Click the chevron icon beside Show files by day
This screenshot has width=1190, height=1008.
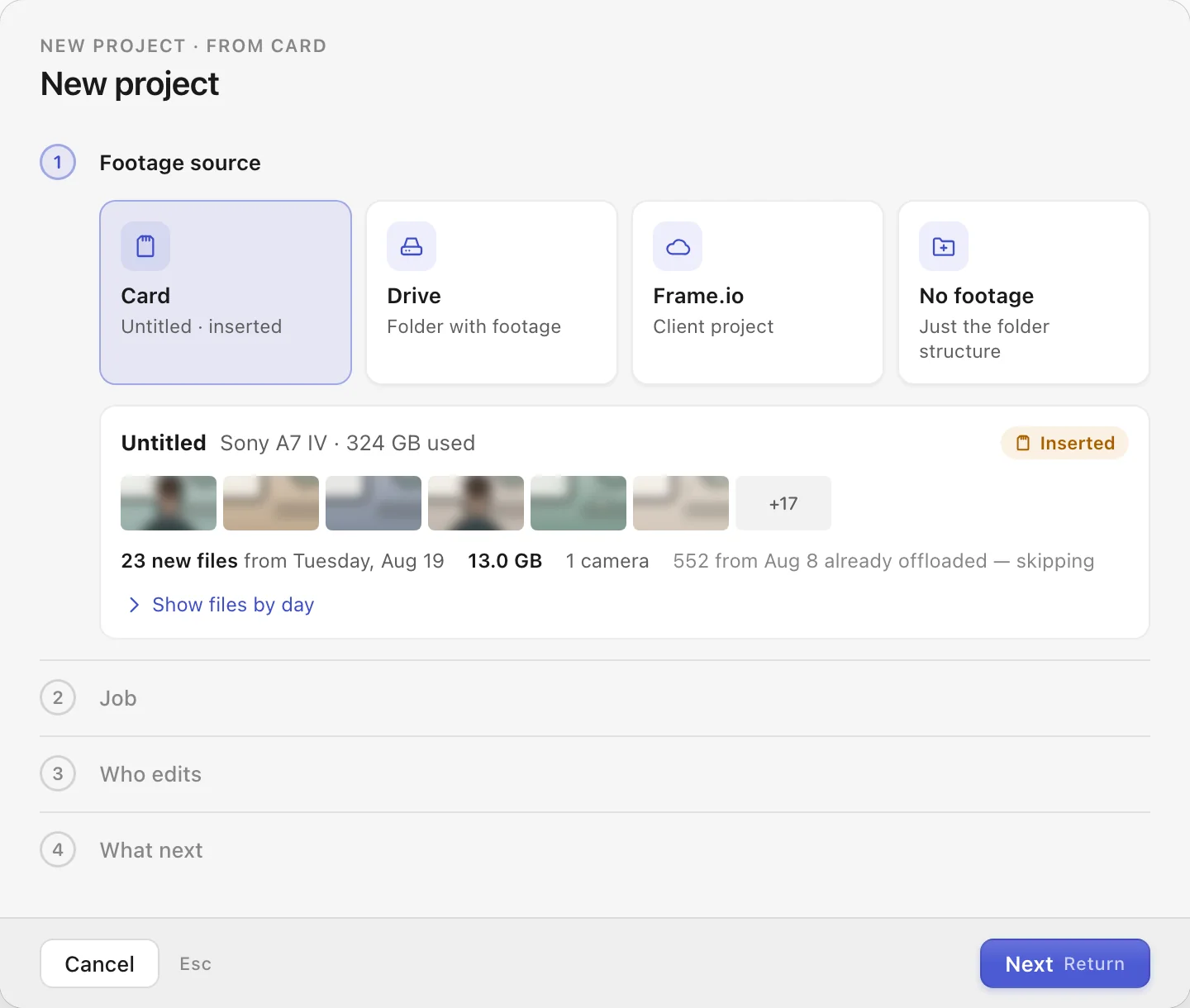(135, 605)
